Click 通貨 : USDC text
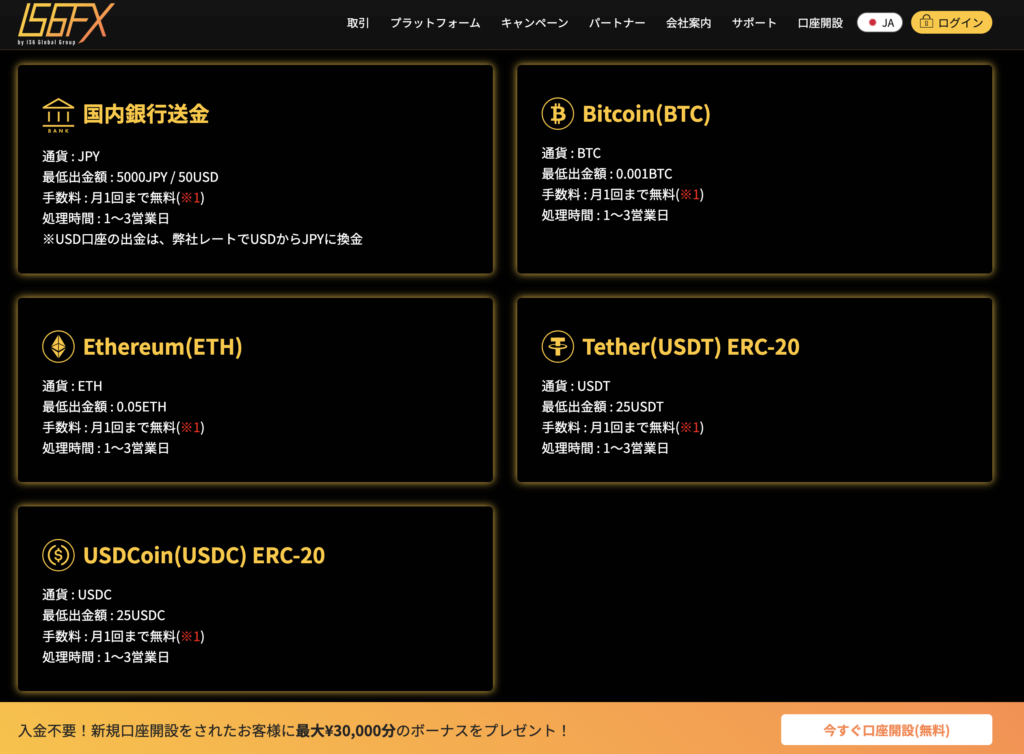The width and height of the screenshot is (1024, 754). point(77,595)
